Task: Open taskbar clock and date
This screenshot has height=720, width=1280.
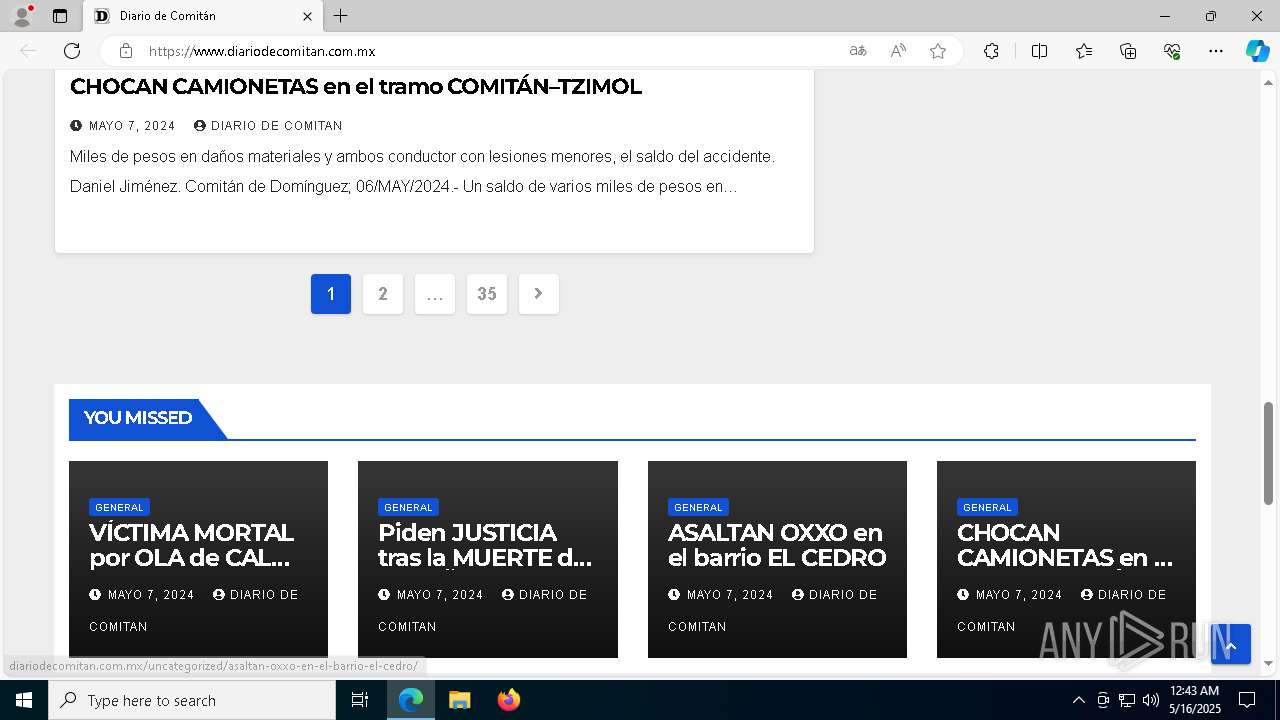Action: (x=1194, y=700)
